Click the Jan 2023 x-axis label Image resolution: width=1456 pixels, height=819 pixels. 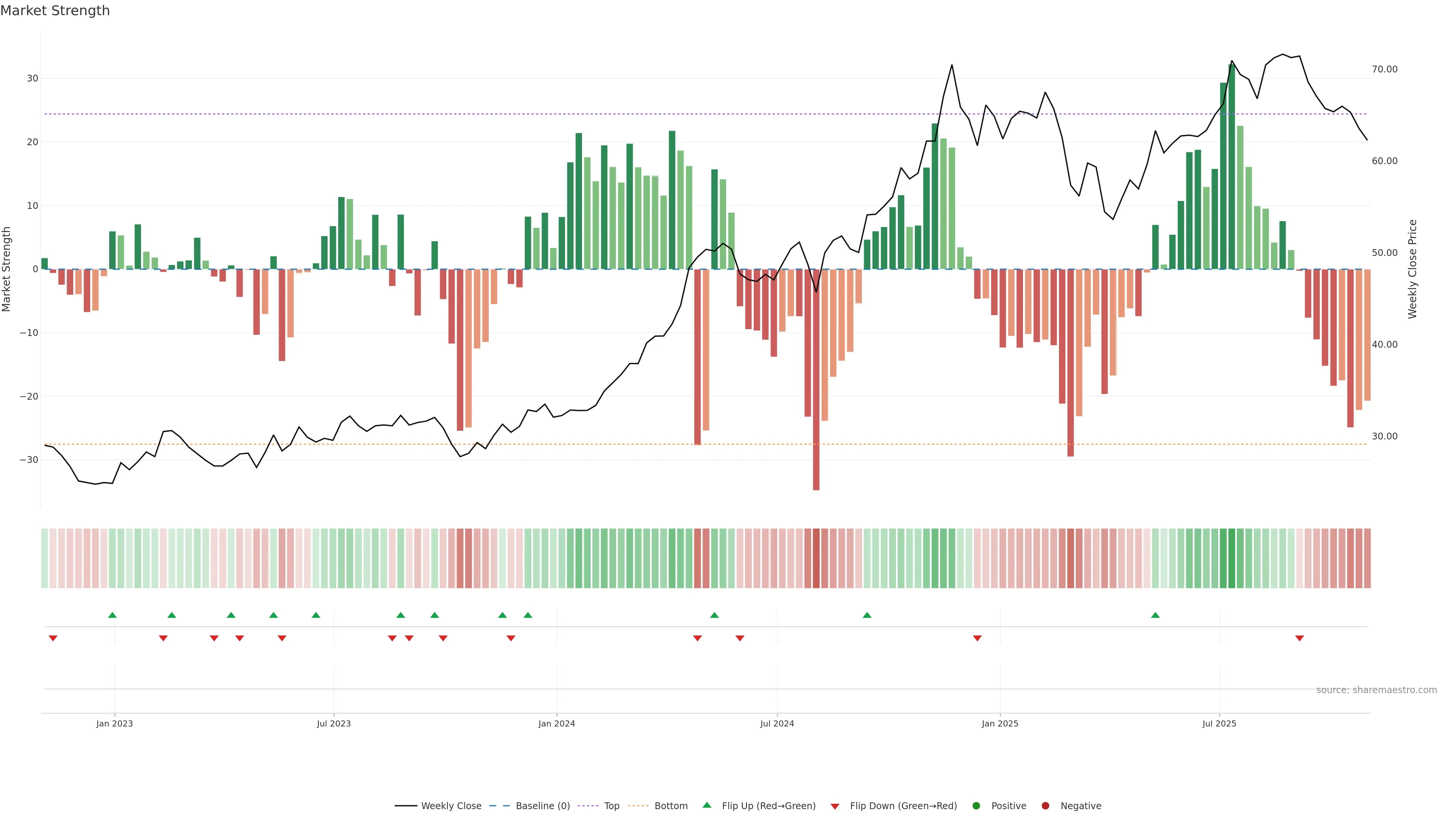114,723
